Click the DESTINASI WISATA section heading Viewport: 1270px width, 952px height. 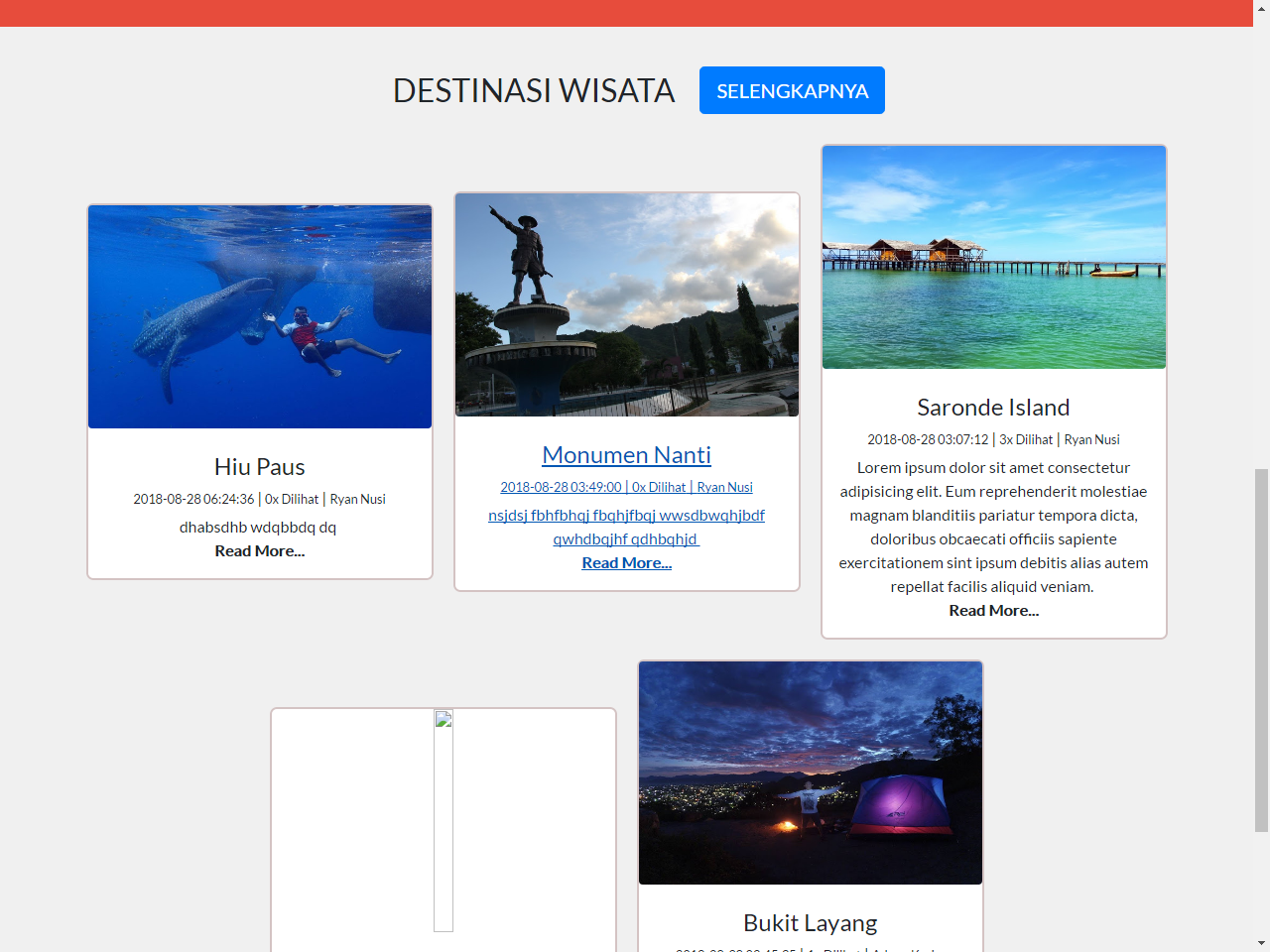click(534, 91)
